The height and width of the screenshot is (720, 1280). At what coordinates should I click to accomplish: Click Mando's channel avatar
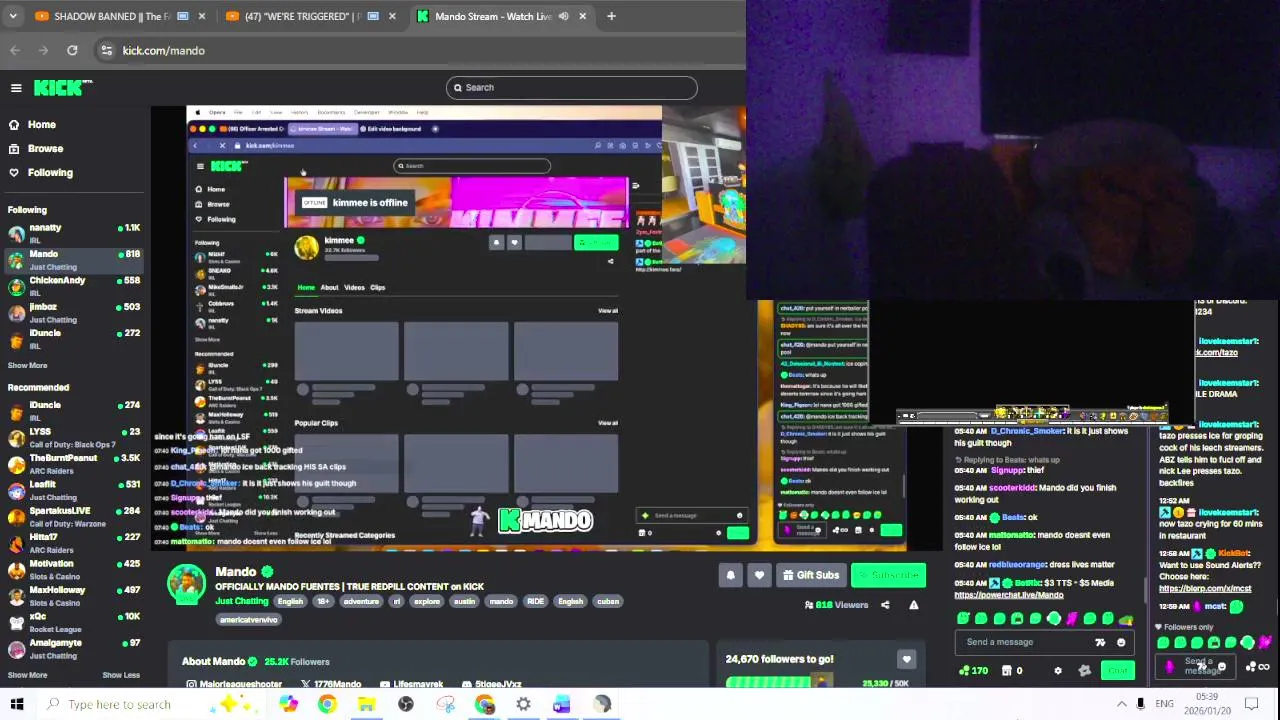(x=186, y=585)
